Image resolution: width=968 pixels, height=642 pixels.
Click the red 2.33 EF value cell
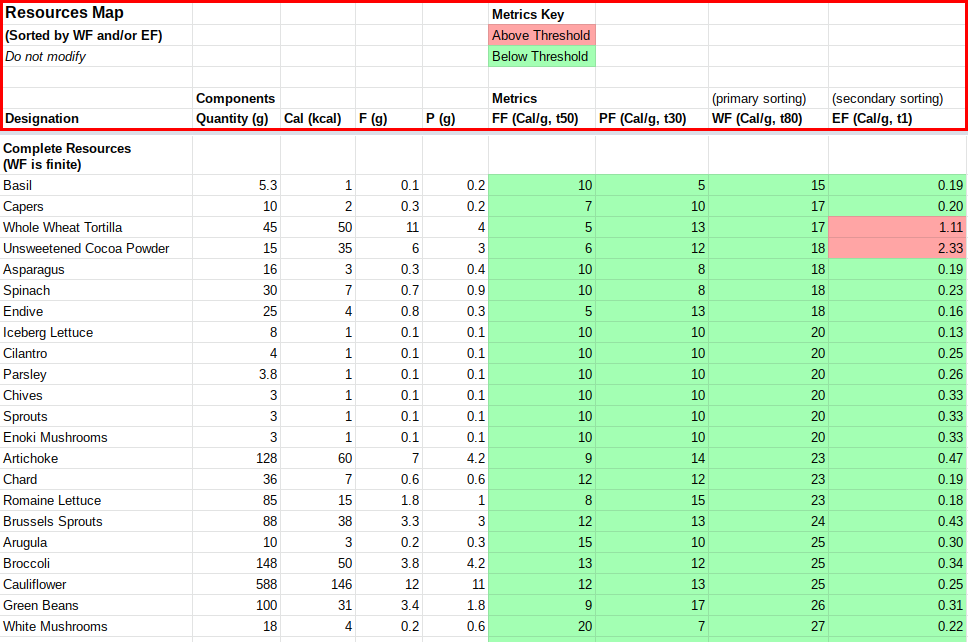tap(897, 249)
